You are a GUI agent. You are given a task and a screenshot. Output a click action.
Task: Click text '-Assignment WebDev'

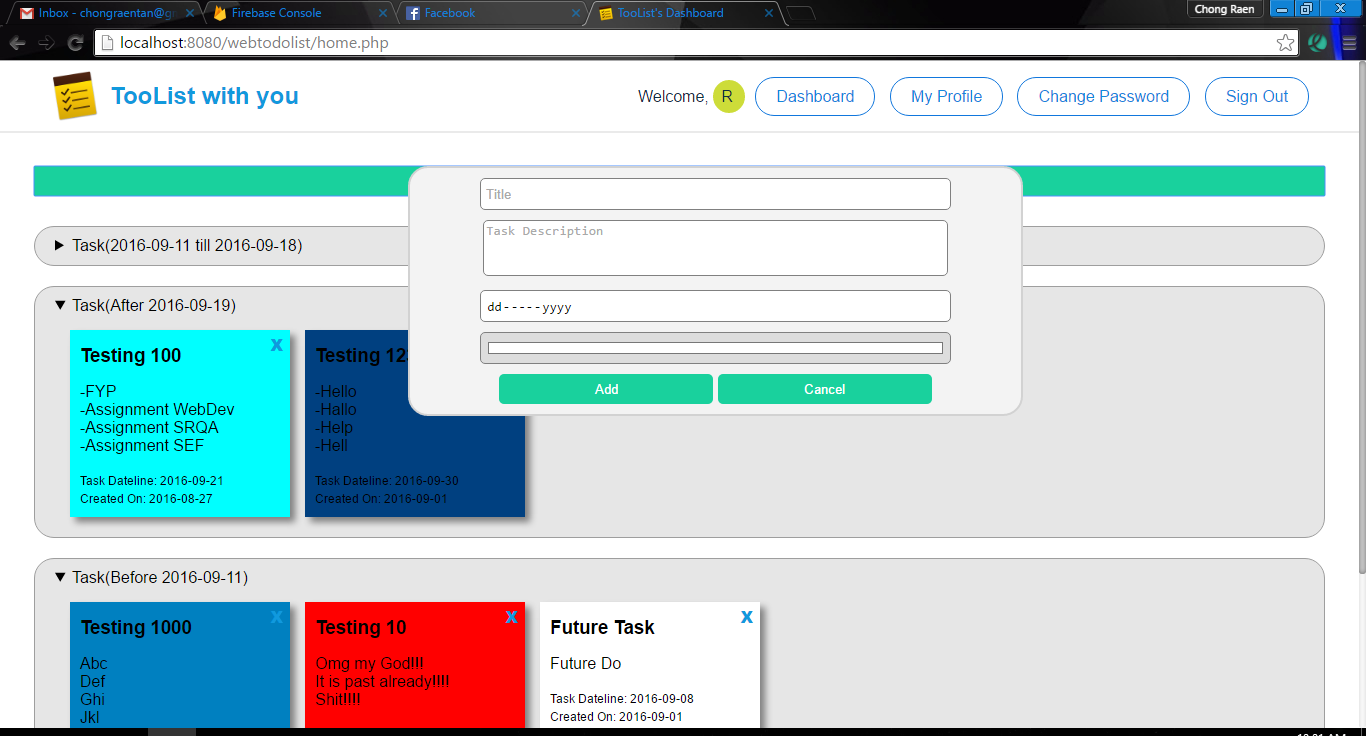[157, 409]
